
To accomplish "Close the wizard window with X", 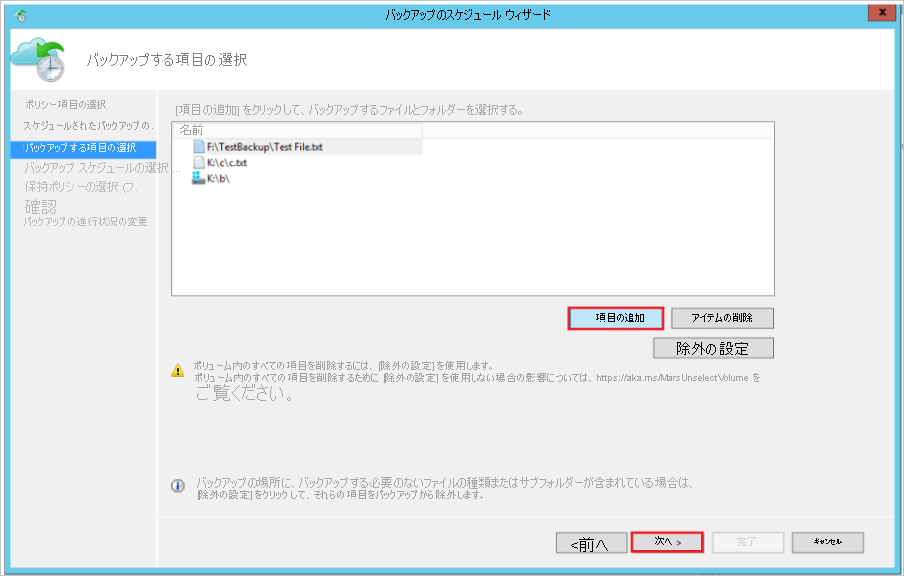I will pyautogui.click(x=882, y=12).
